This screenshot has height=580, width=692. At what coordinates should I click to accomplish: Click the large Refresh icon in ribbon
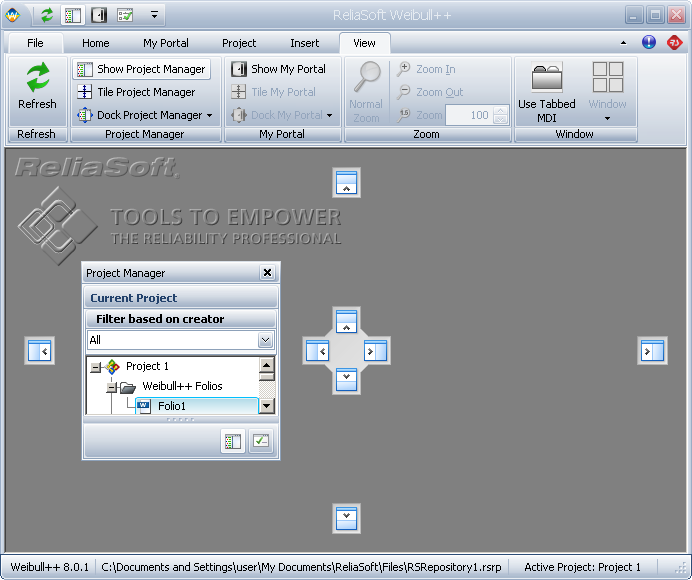tap(37, 79)
